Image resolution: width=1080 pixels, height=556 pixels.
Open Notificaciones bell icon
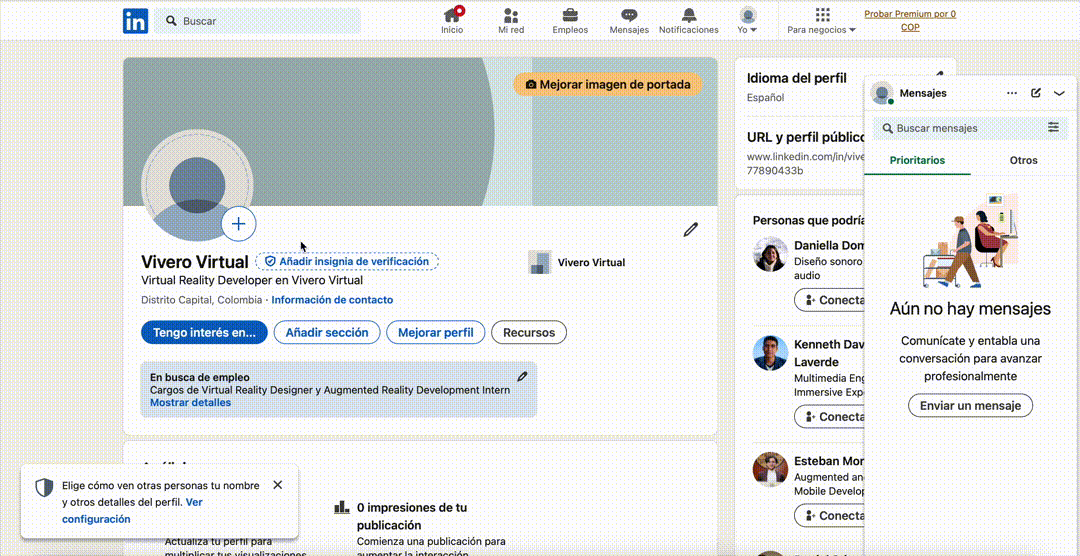click(689, 21)
